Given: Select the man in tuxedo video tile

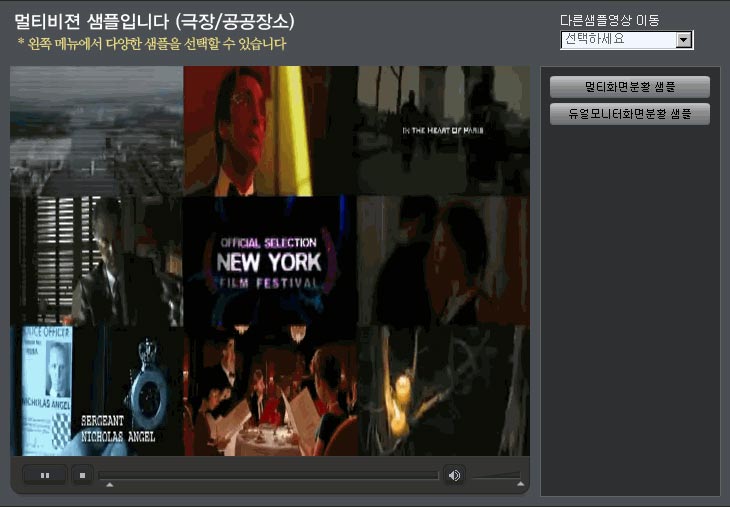Looking at the screenshot, I should 270,130.
